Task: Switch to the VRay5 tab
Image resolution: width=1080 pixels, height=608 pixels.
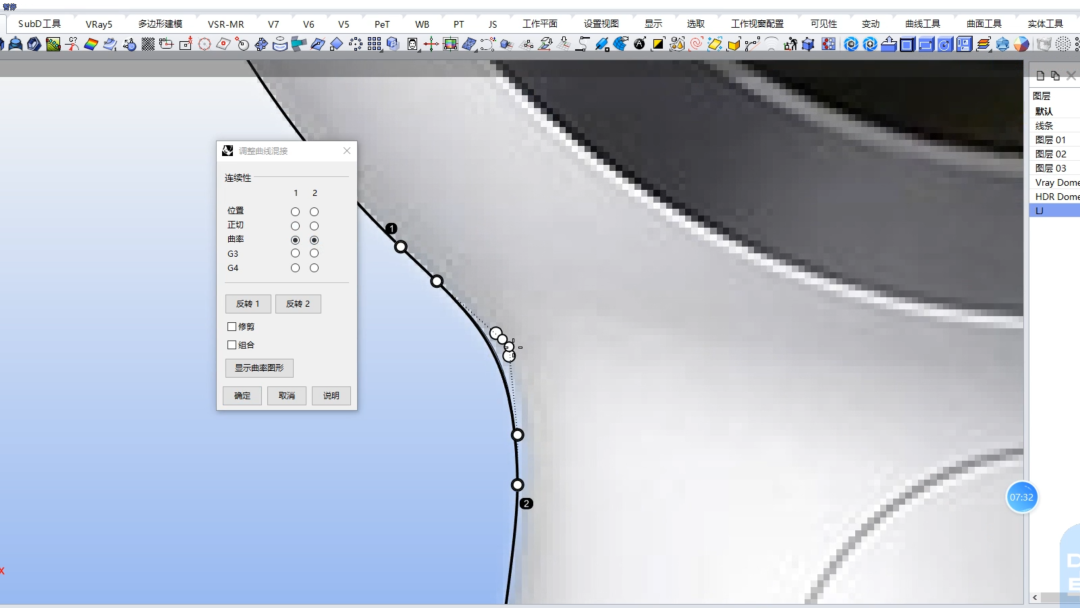Action: pyautogui.click(x=98, y=24)
